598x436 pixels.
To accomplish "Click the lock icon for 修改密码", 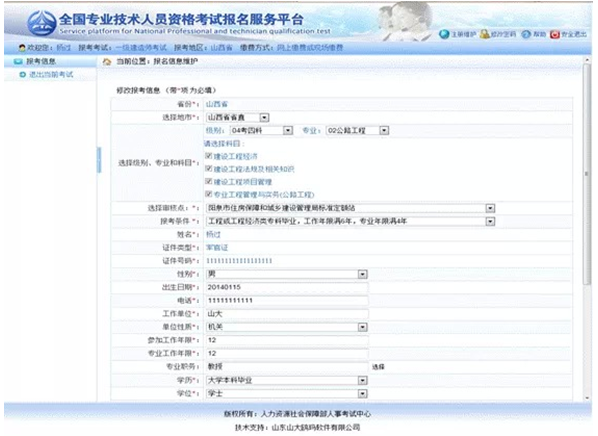I will point(484,34).
